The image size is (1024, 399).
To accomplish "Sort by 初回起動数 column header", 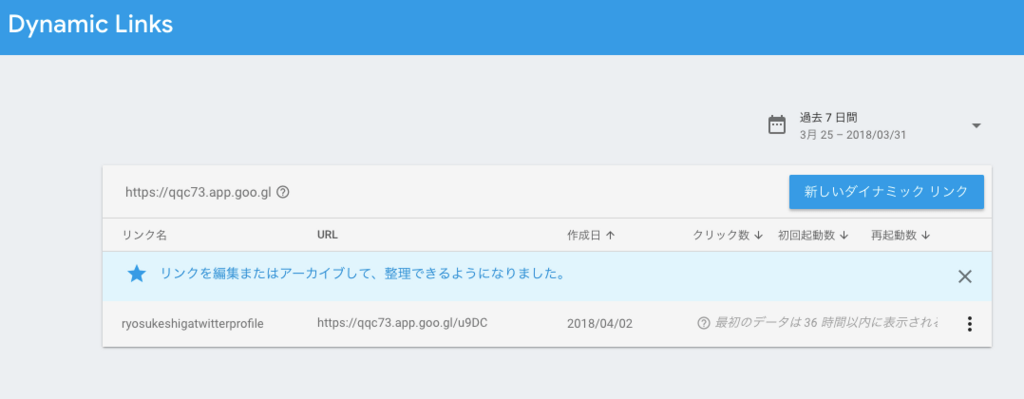I will click(813, 236).
